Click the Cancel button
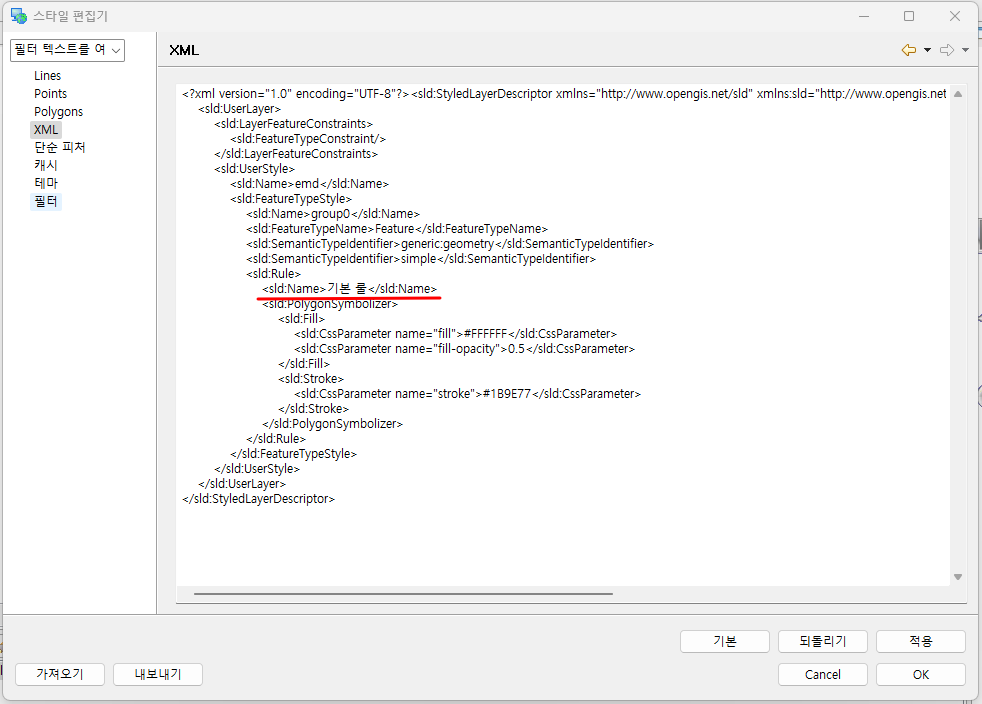Screen dimensions: 982x704 coord(823,675)
